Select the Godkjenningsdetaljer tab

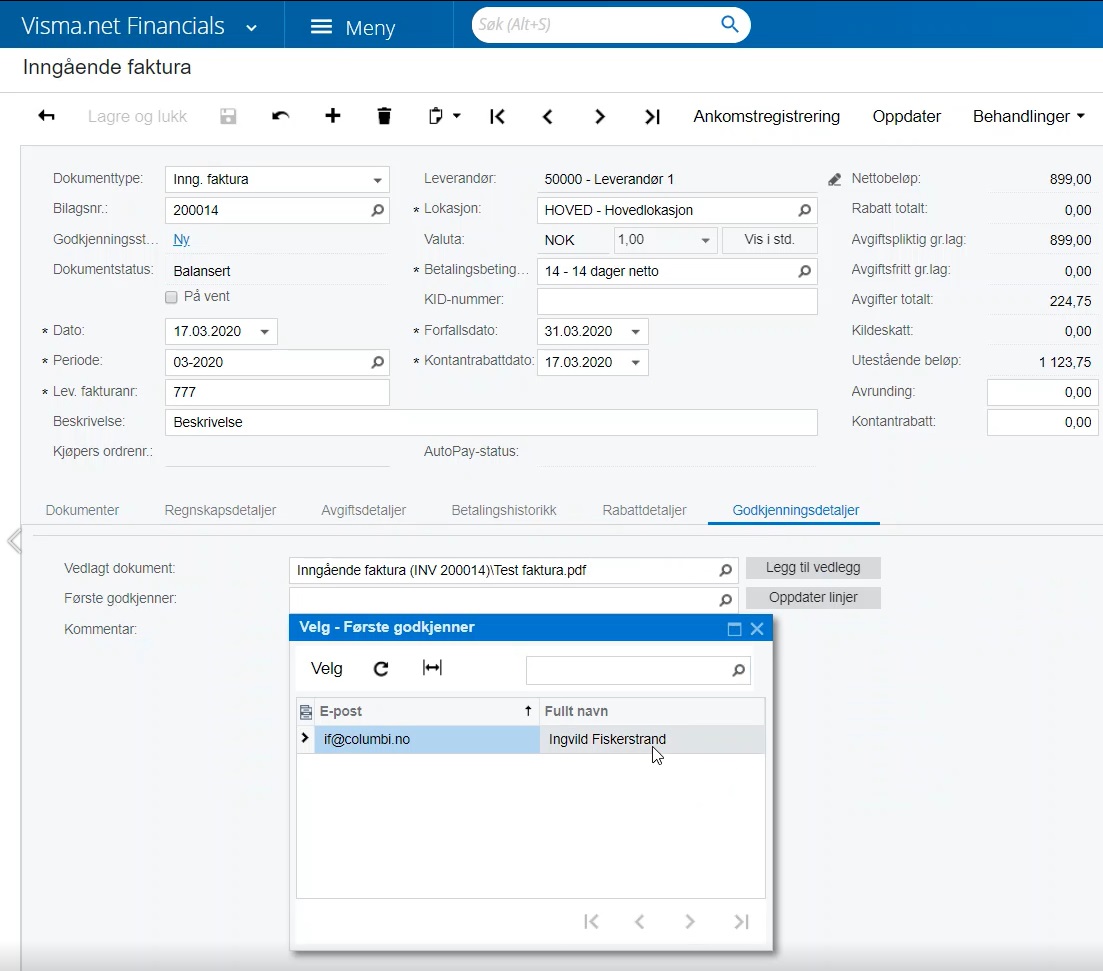(796, 510)
